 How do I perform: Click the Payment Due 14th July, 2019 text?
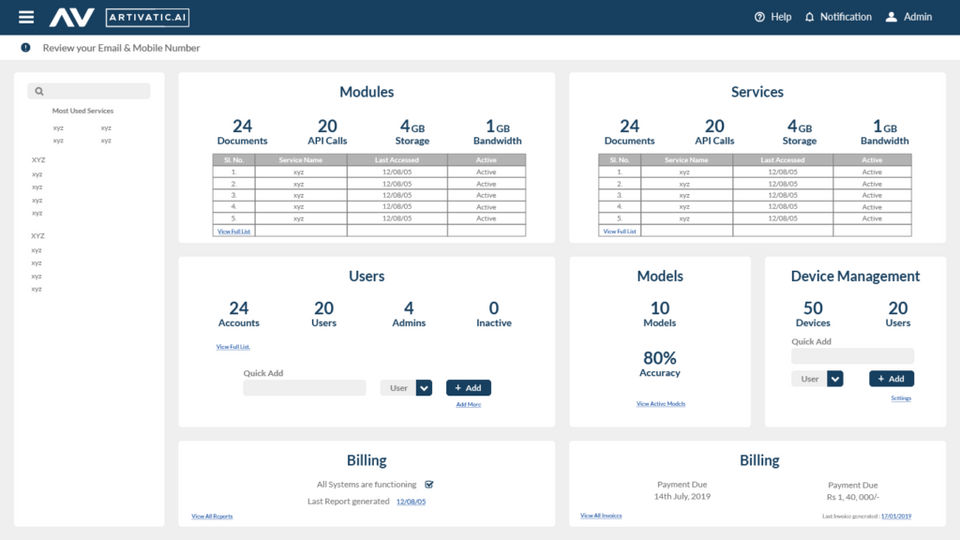click(682, 490)
